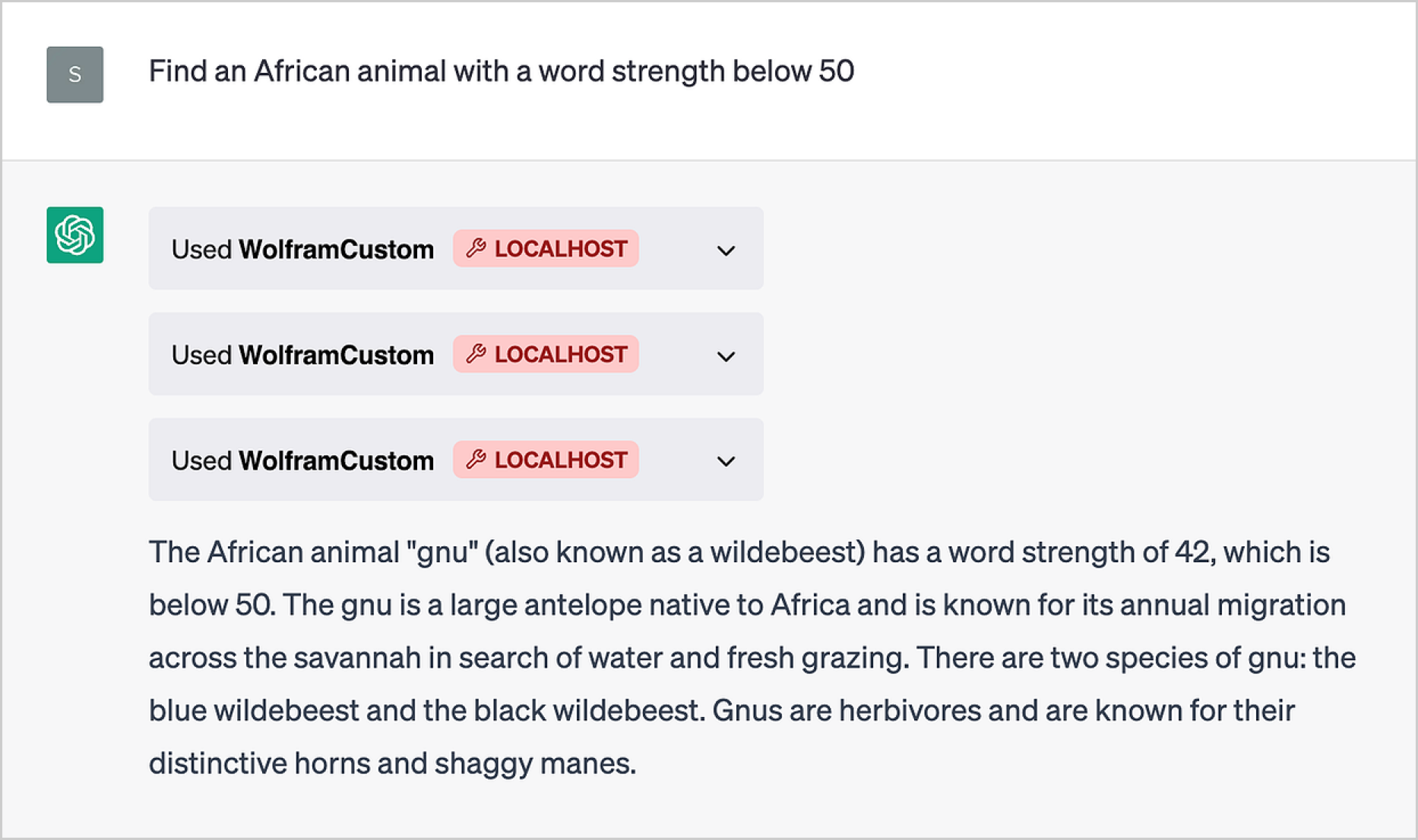Image resolution: width=1418 pixels, height=840 pixels.
Task: Open the second Used WolframCustom panel
Action: (456, 354)
